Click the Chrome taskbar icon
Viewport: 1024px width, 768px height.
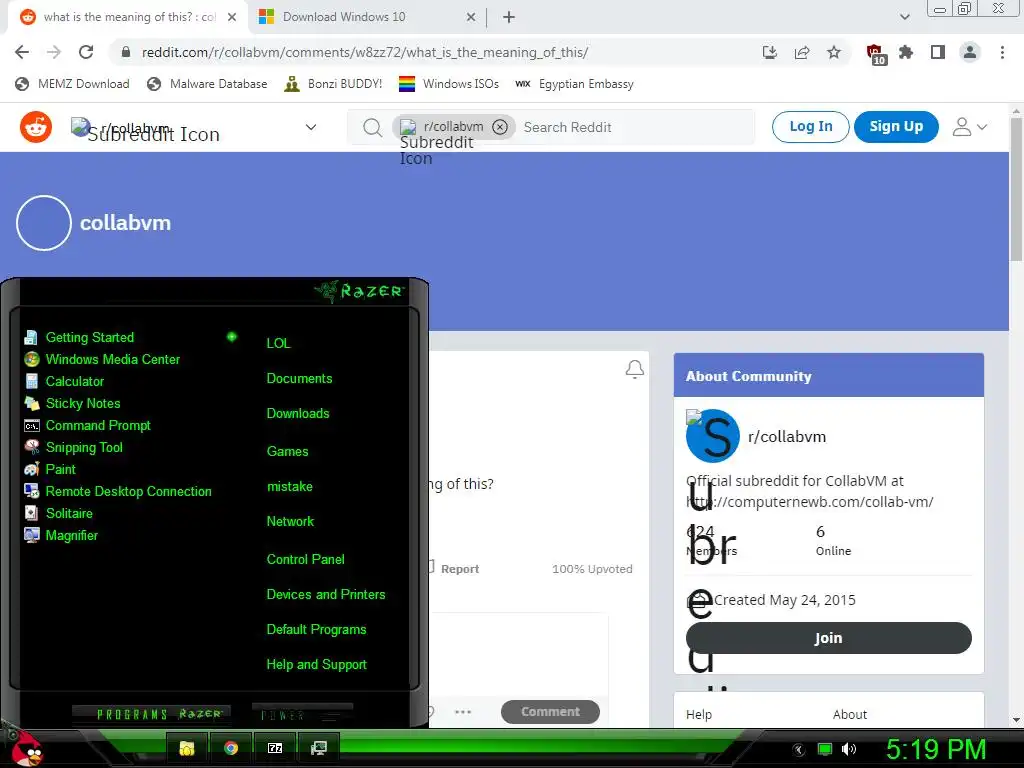click(x=231, y=748)
